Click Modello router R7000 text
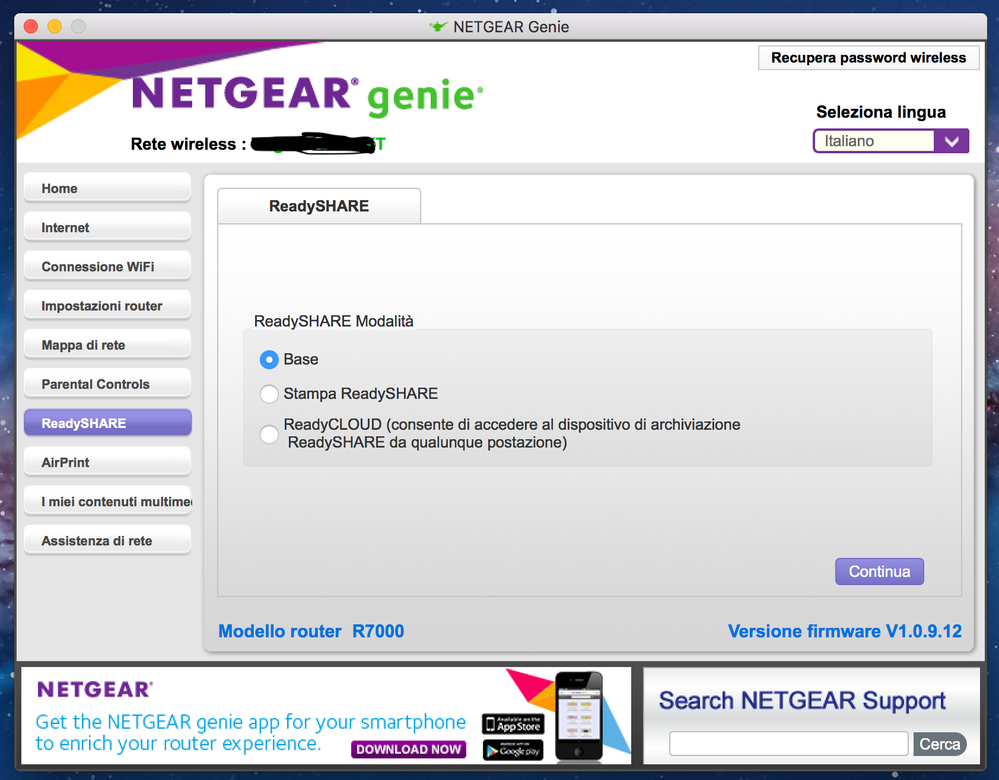Screen dimensions: 999x780 (x=311, y=631)
